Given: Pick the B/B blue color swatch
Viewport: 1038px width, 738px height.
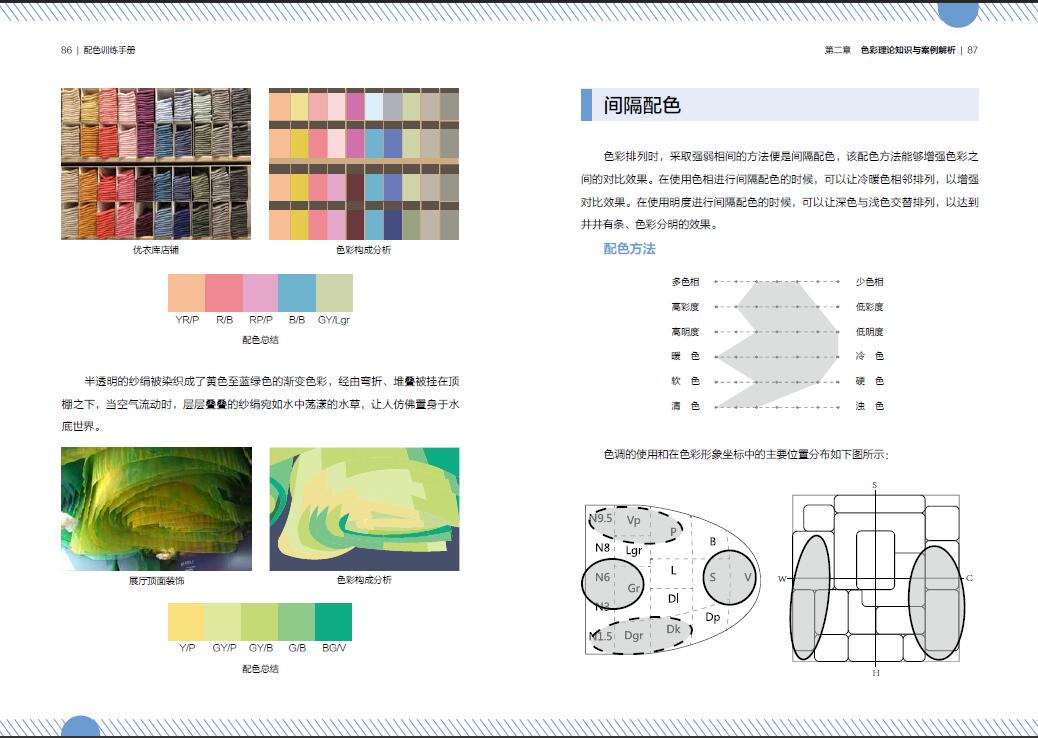Looking at the screenshot, I should pos(297,293).
